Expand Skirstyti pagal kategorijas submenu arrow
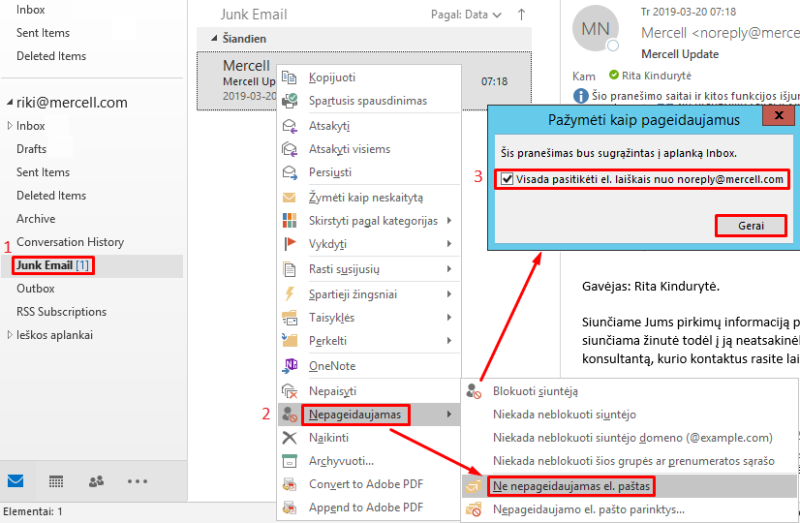The height and width of the screenshot is (523, 800). 449,220
